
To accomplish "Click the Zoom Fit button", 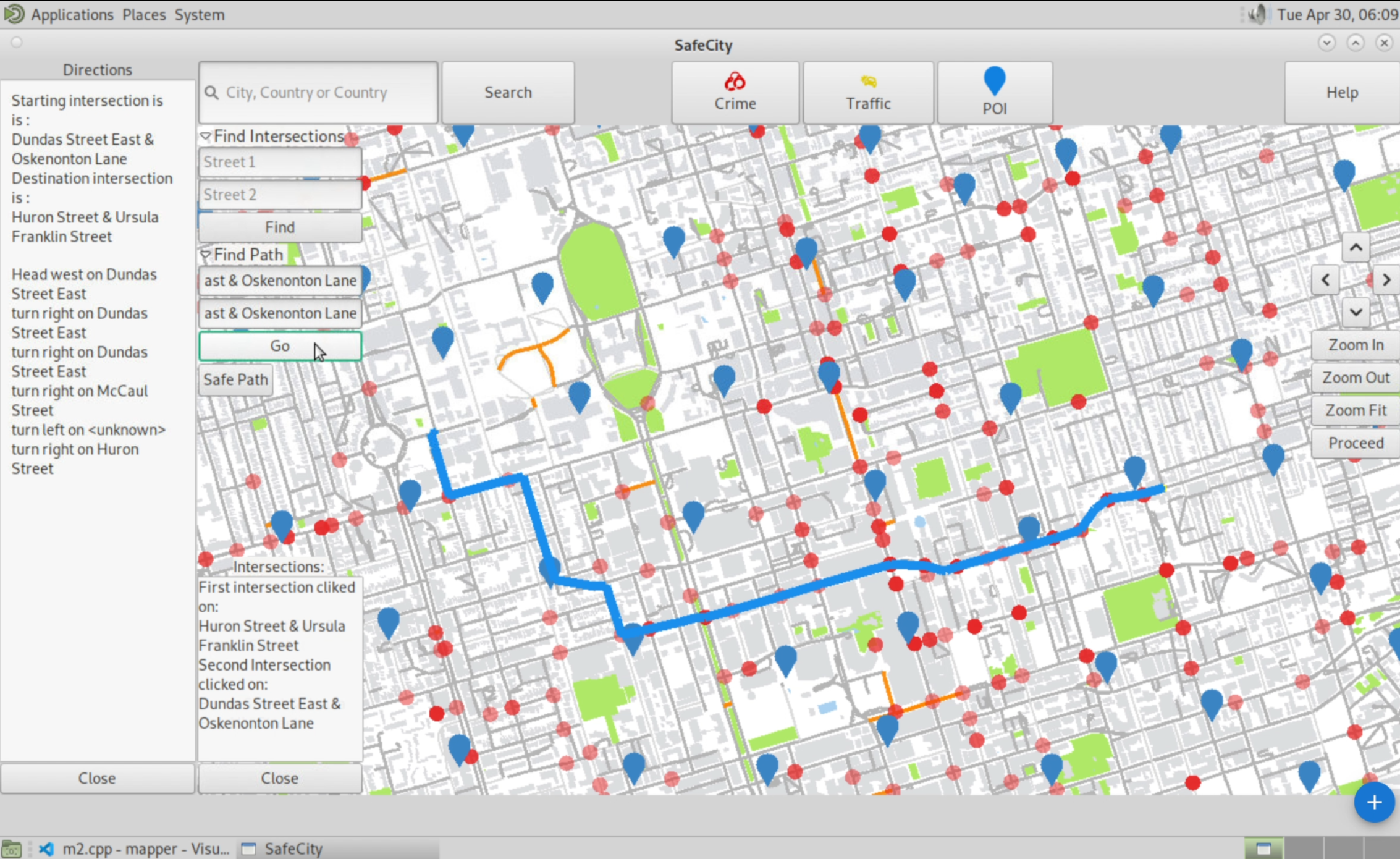I will click(1356, 410).
